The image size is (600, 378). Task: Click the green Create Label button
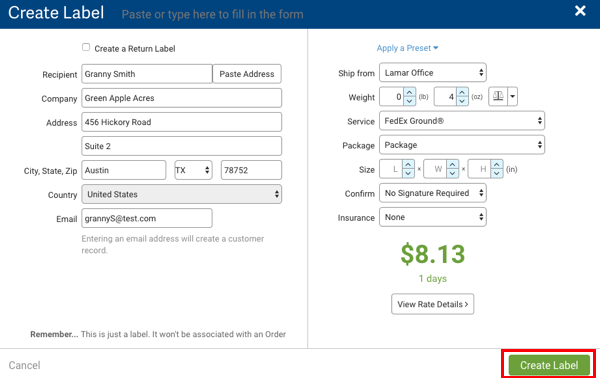(x=549, y=365)
